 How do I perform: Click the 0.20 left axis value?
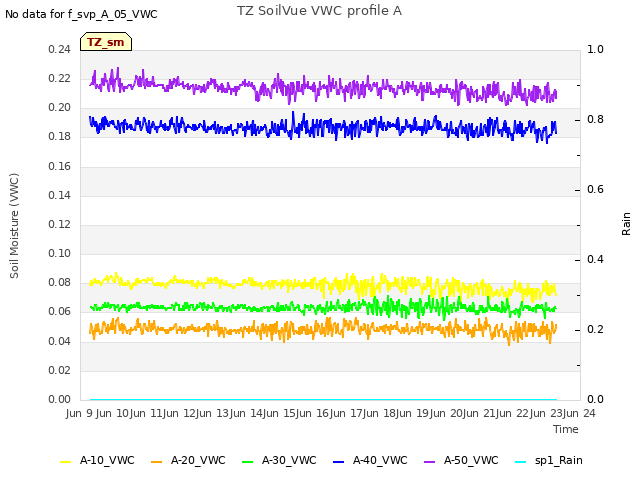[59, 108]
